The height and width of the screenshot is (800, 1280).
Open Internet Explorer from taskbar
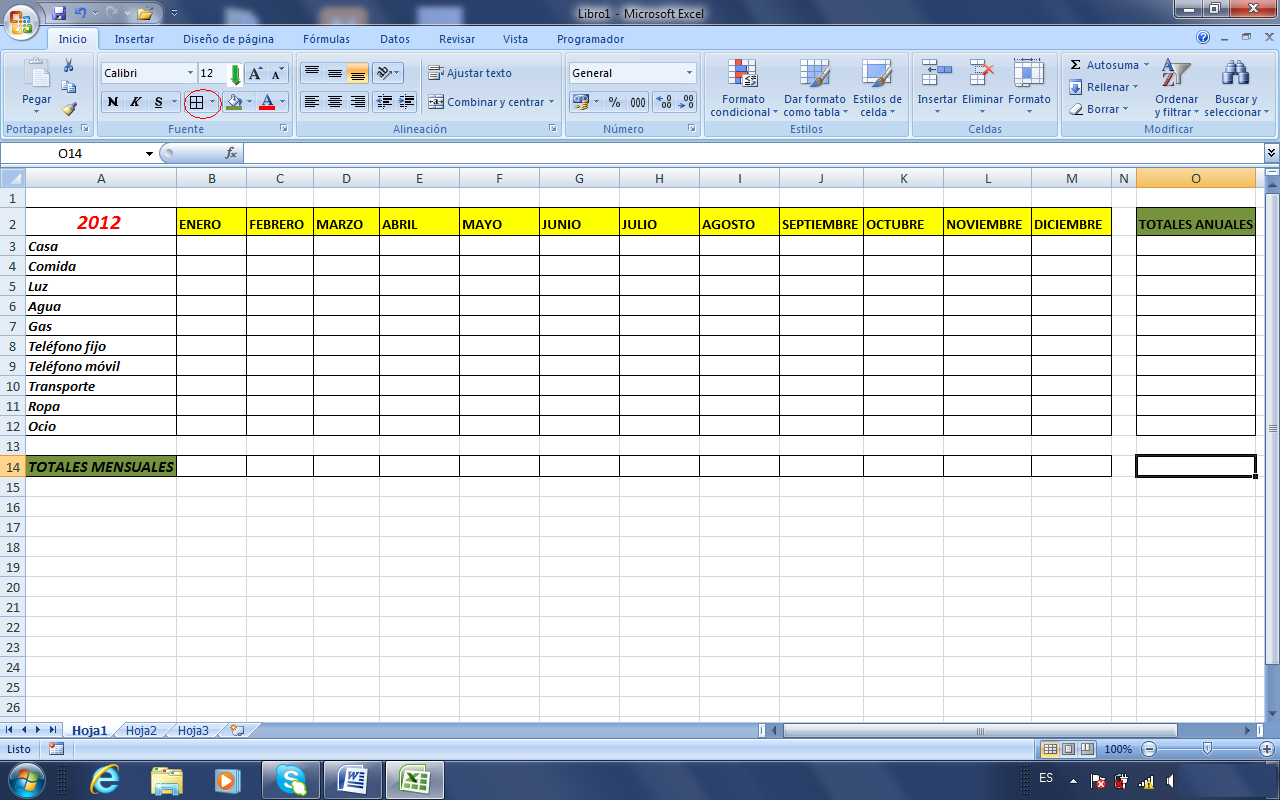pos(106,778)
